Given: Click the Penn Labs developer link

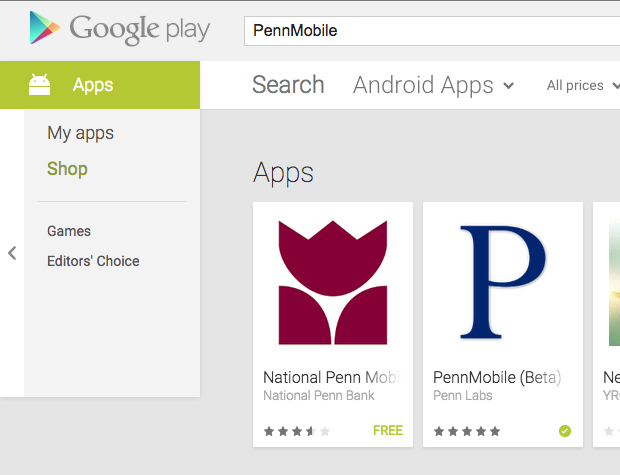Looking at the screenshot, I should point(463,396).
